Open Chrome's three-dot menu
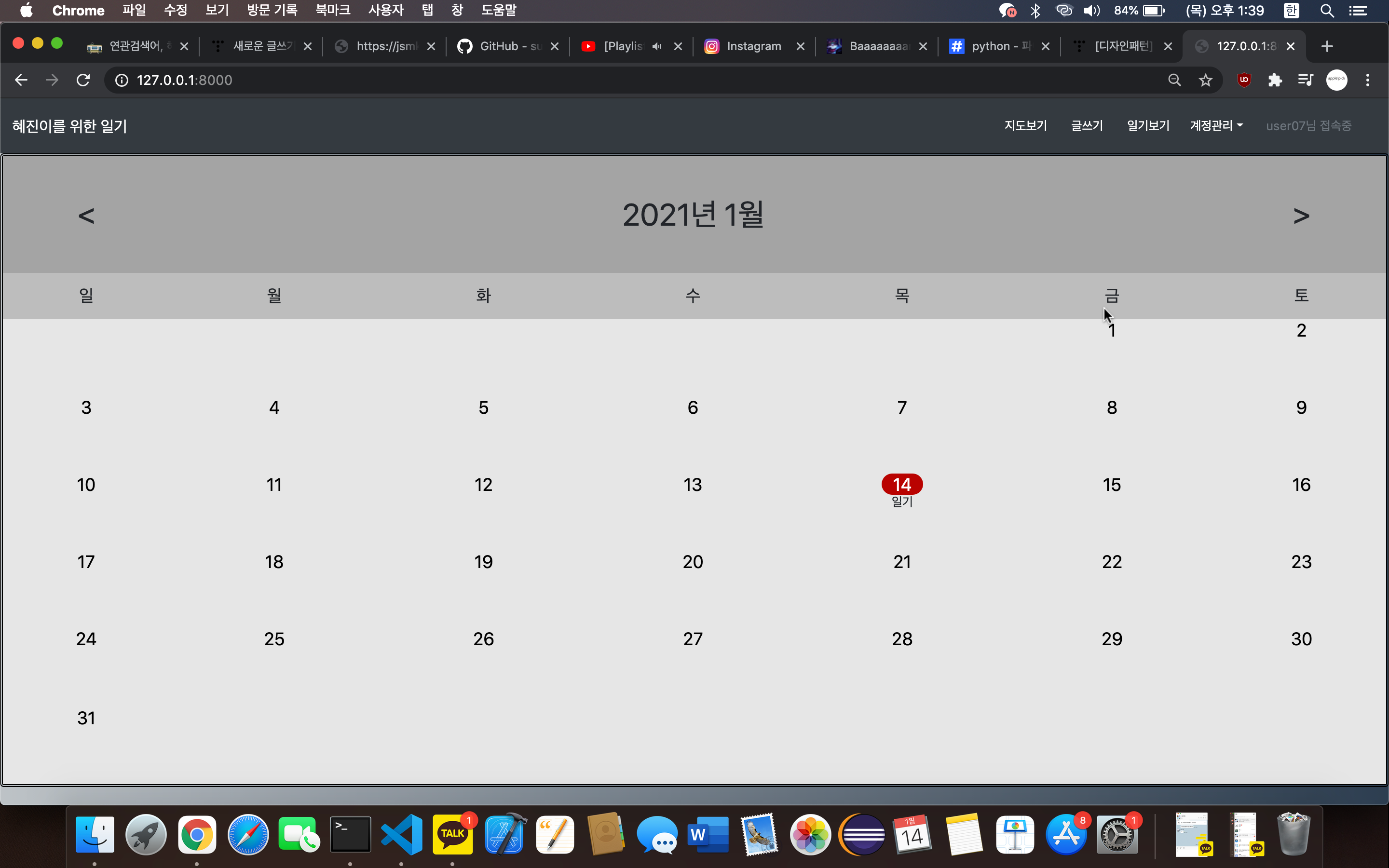Viewport: 1389px width, 868px height. click(x=1368, y=80)
